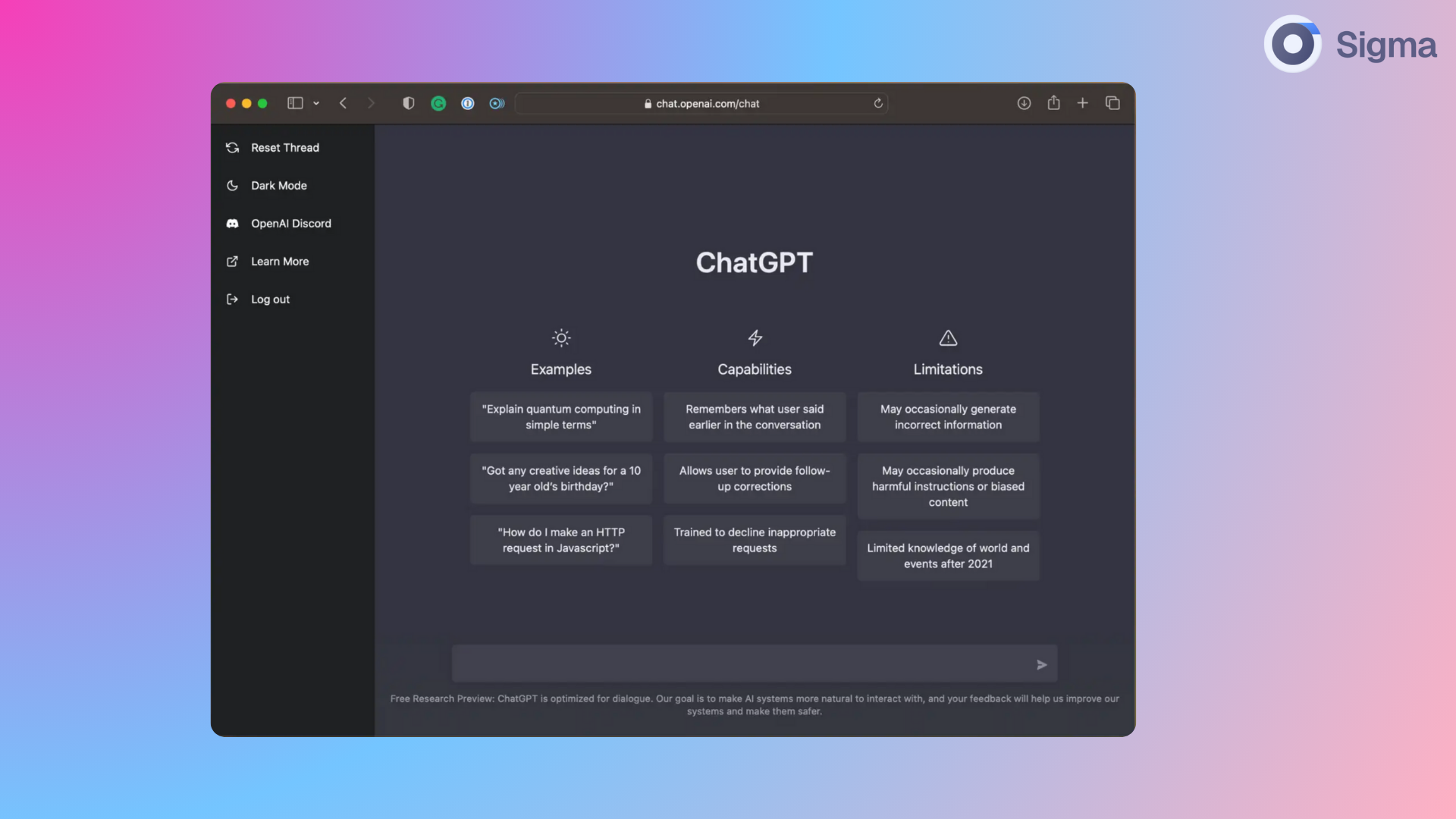1456x819 pixels.
Task: Open the Share icon in Safari toolbar
Action: [1053, 102]
